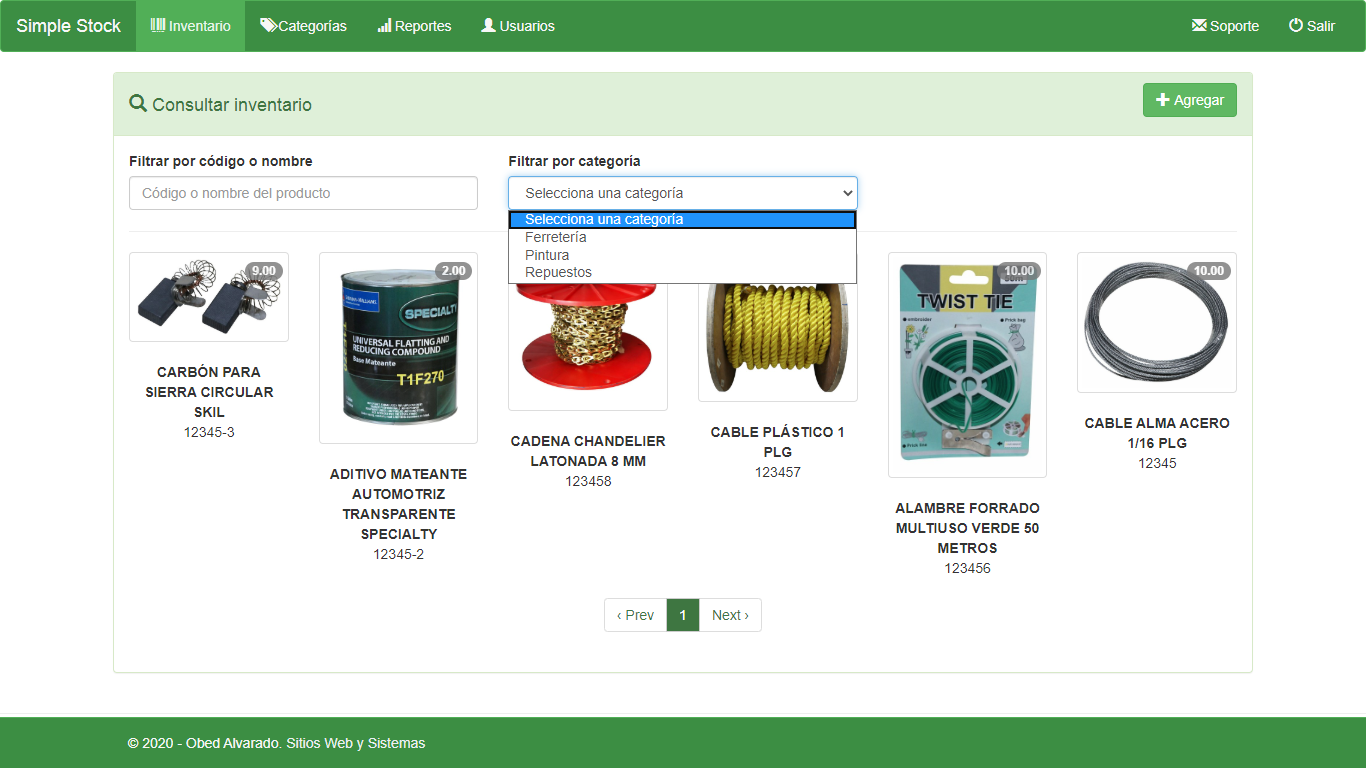Select Ferretería from the category list

tap(682, 238)
